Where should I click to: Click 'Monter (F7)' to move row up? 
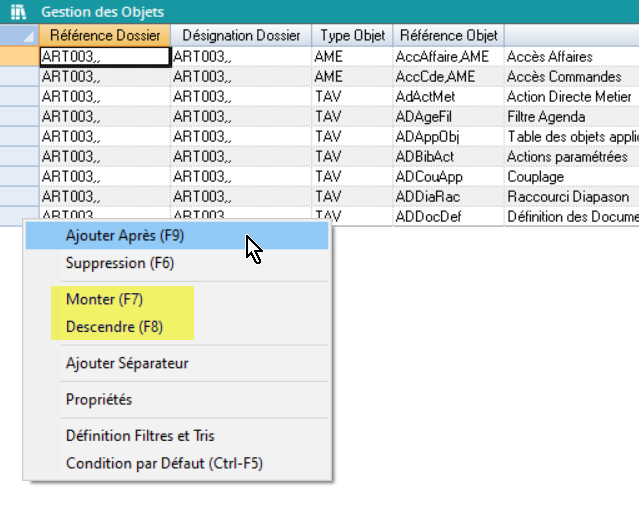pos(104,299)
